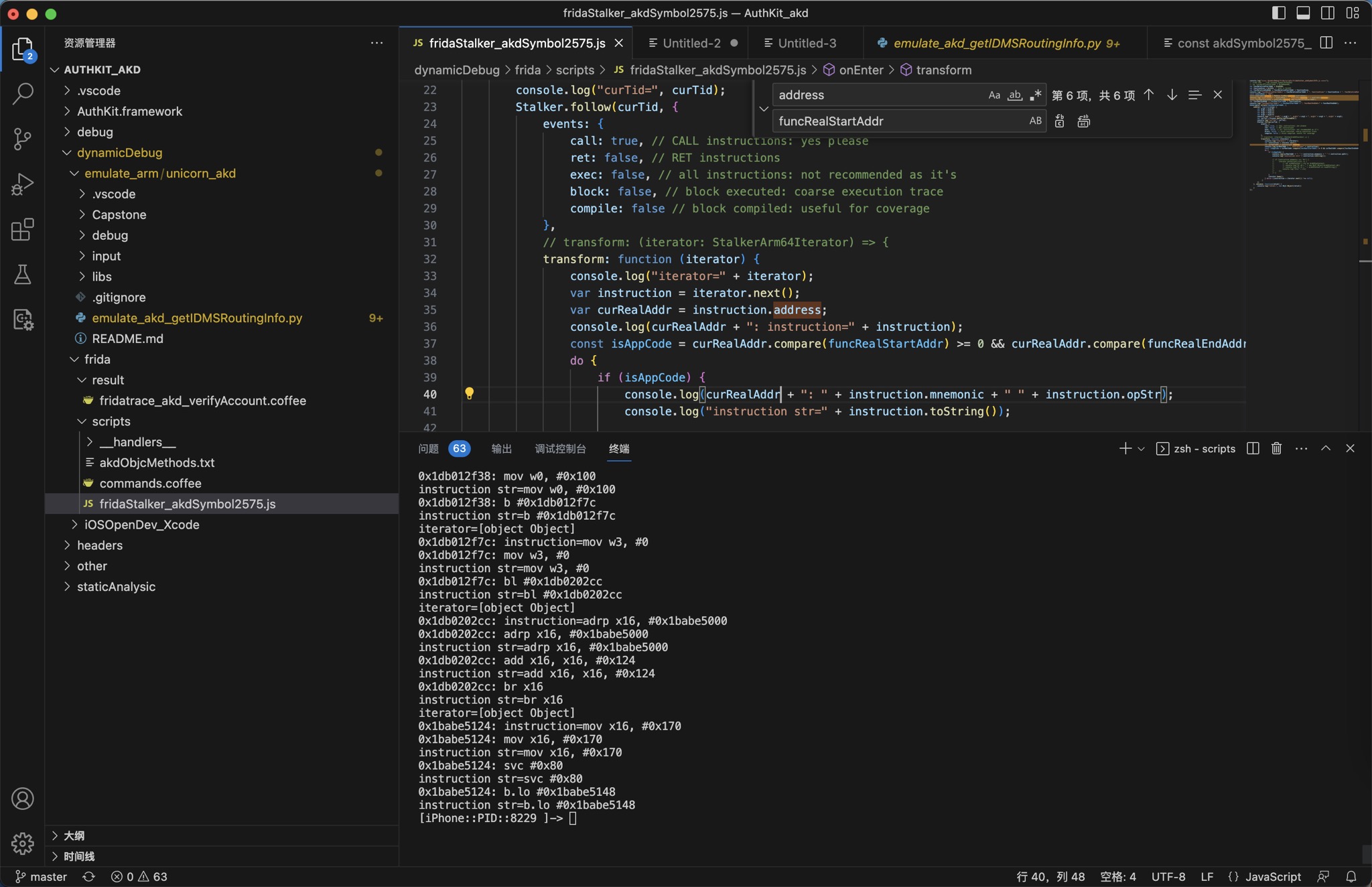Click the Replace All icon
Viewport: 1372px width, 887px height.
[1083, 121]
